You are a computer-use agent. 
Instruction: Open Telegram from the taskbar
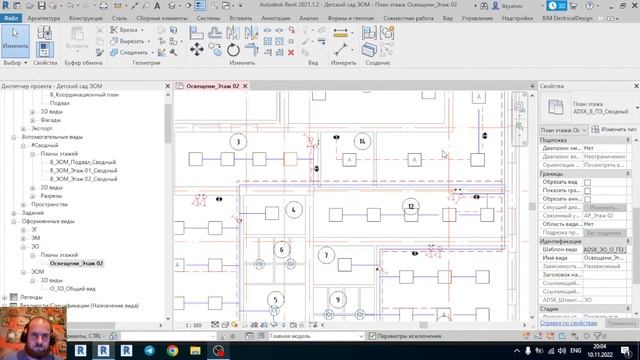[149, 351]
